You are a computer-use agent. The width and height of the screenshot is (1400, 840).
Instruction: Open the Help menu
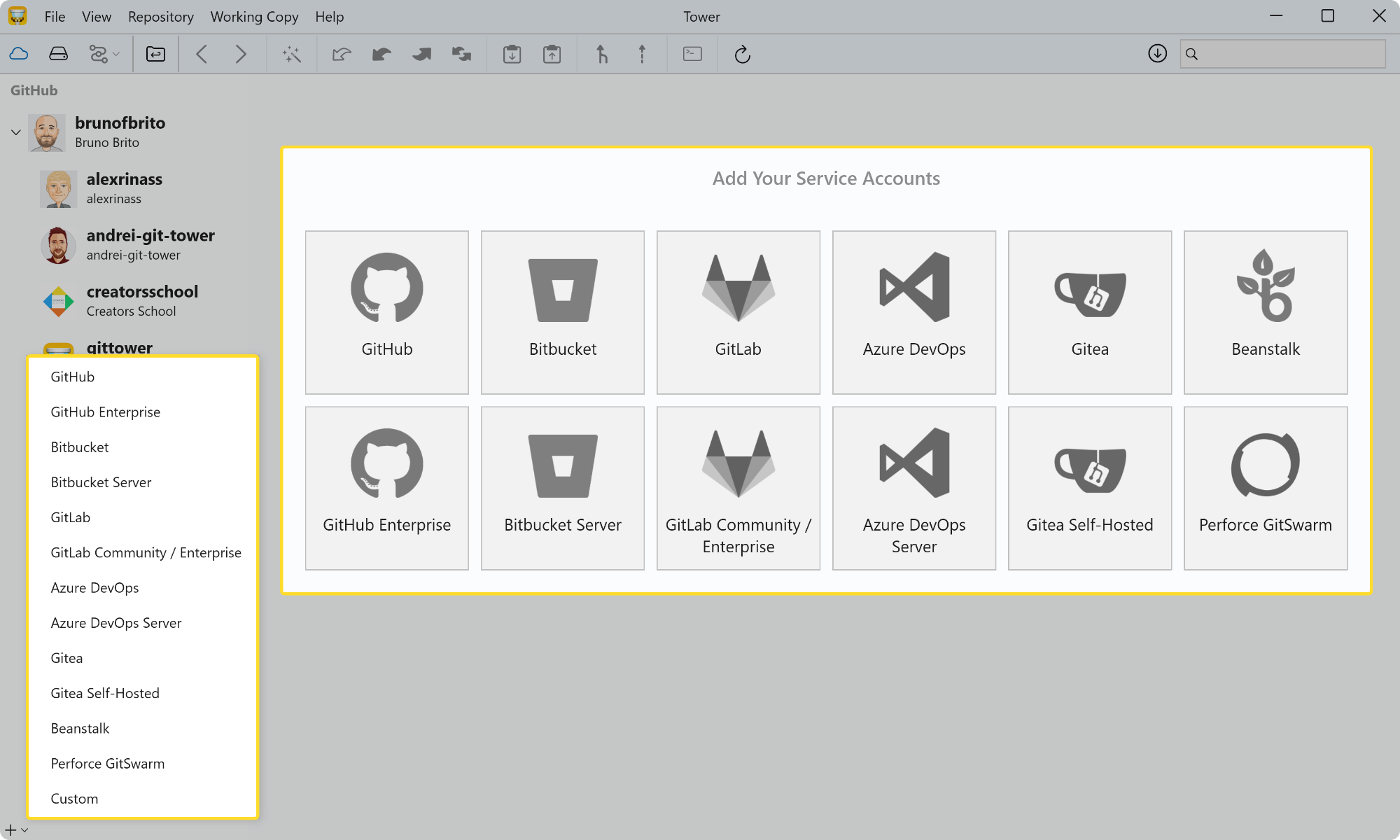pyautogui.click(x=329, y=17)
